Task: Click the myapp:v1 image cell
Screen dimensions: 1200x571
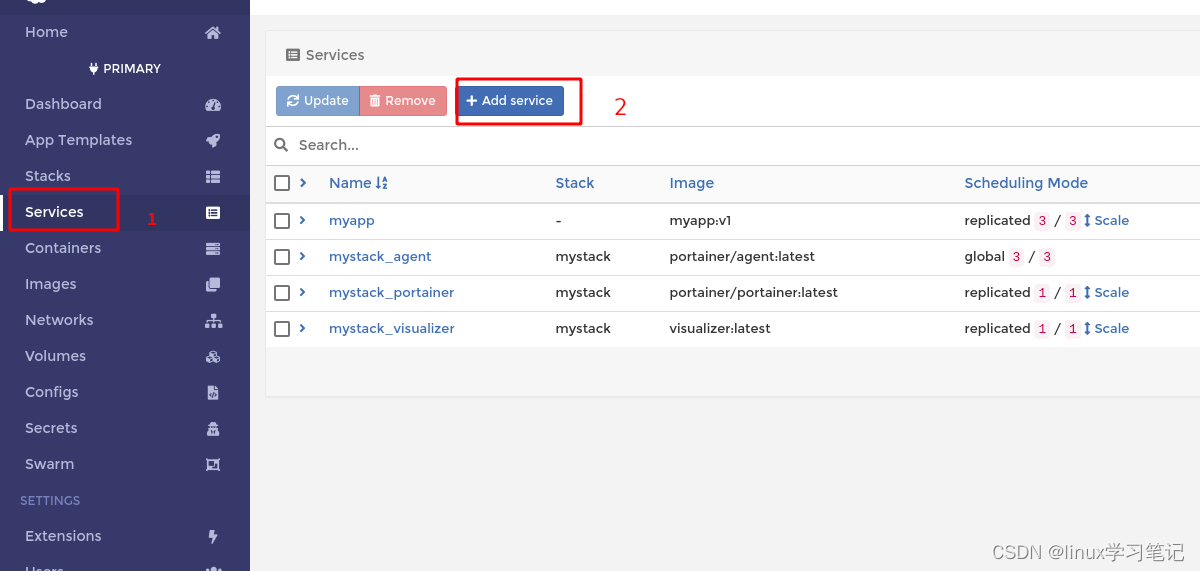Action: pyautogui.click(x=701, y=220)
